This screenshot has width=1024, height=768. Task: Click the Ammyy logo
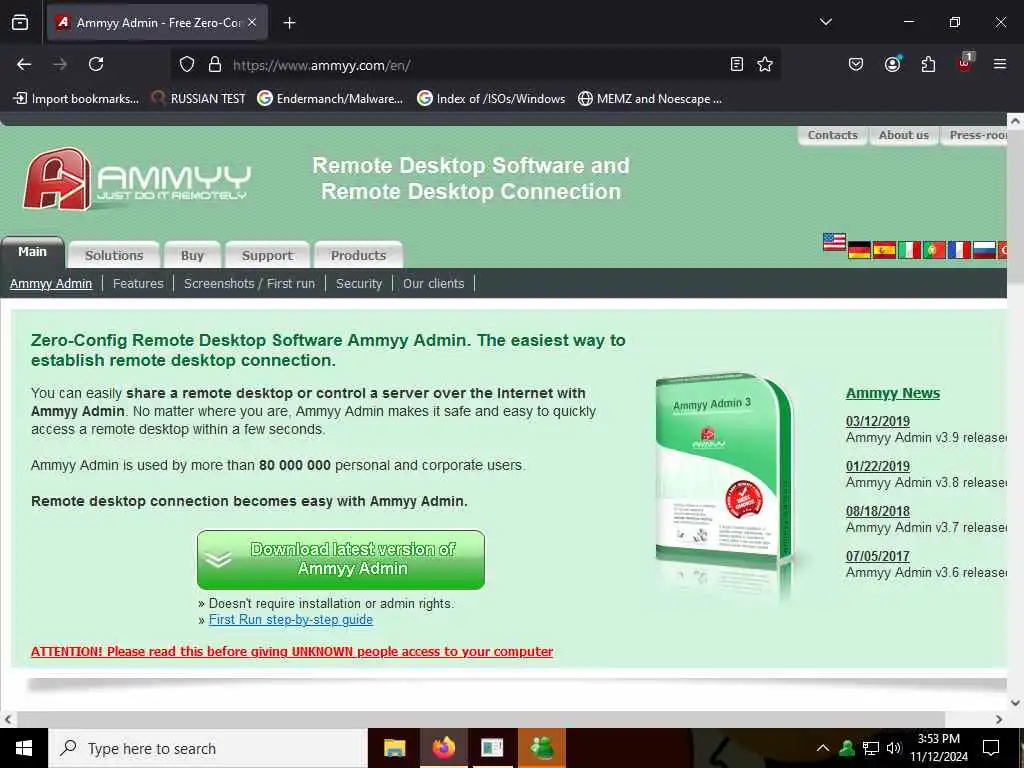click(x=136, y=179)
